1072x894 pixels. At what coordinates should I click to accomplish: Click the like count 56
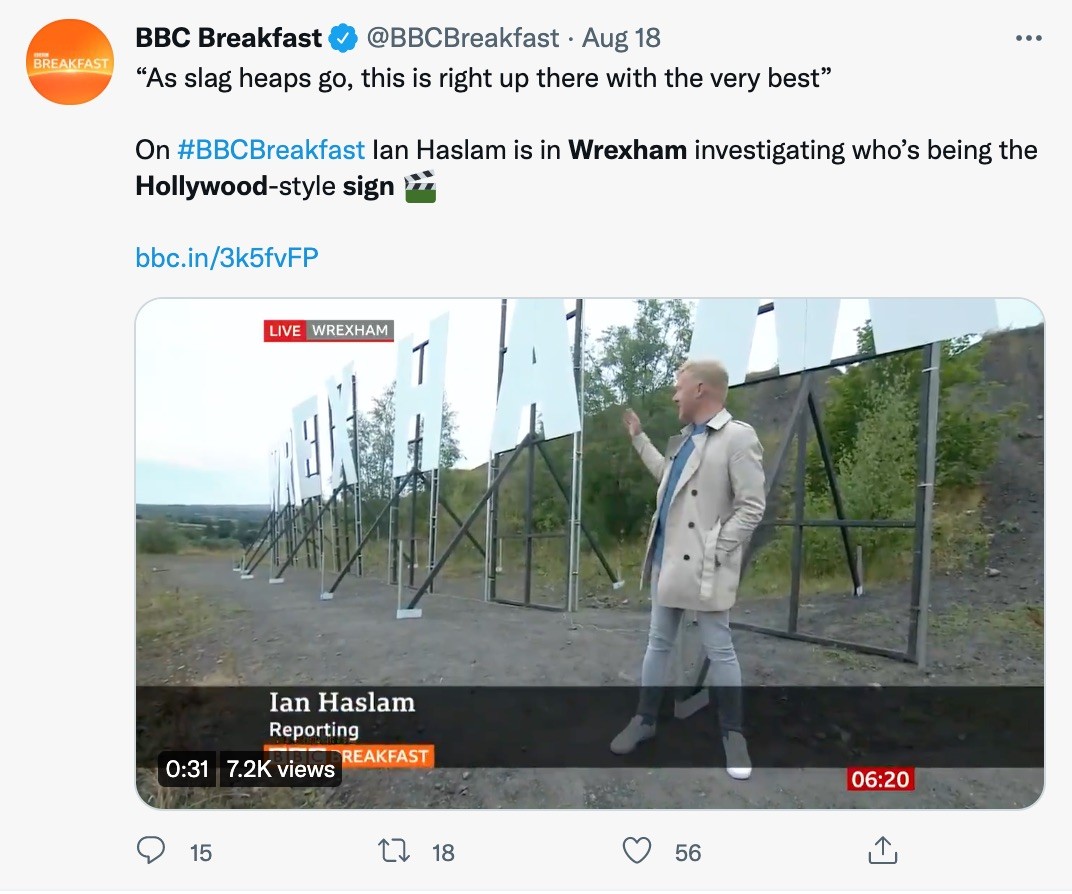[688, 852]
